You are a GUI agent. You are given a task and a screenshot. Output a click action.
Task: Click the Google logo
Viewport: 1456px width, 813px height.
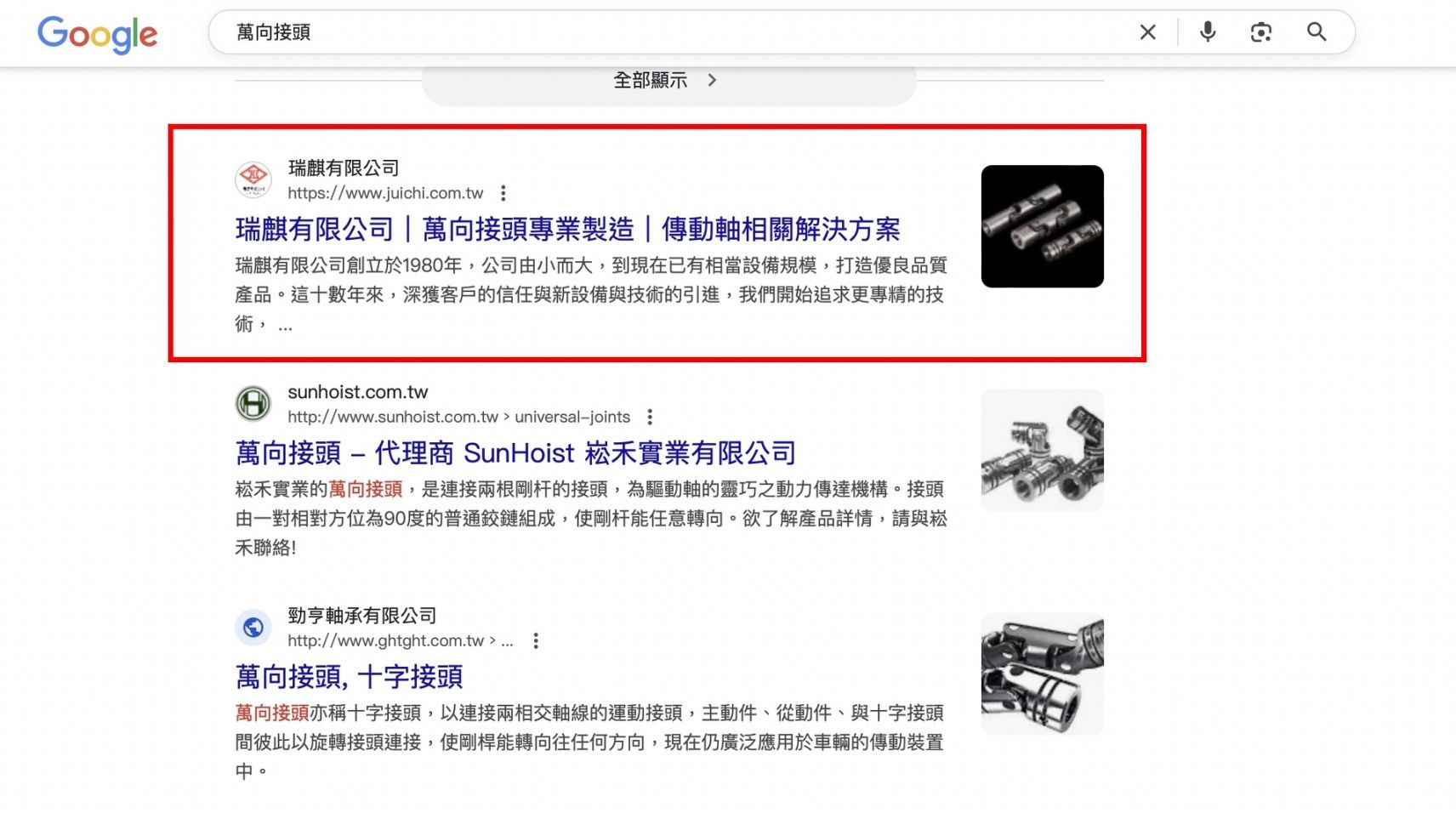98,34
